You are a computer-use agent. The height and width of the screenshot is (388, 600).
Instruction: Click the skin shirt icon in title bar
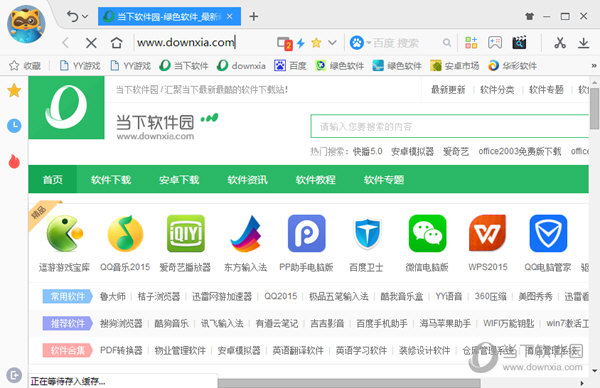pyautogui.click(x=529, y=16)
